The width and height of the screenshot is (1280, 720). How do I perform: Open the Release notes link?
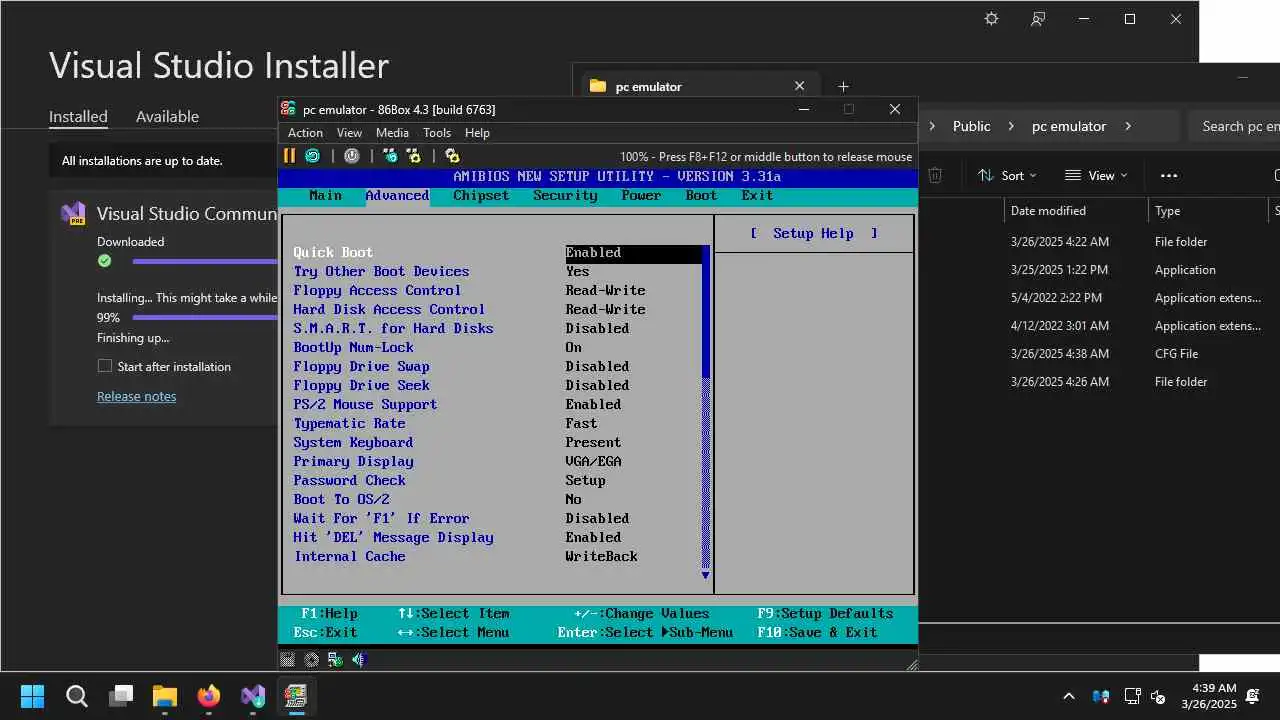pos(136,396)
